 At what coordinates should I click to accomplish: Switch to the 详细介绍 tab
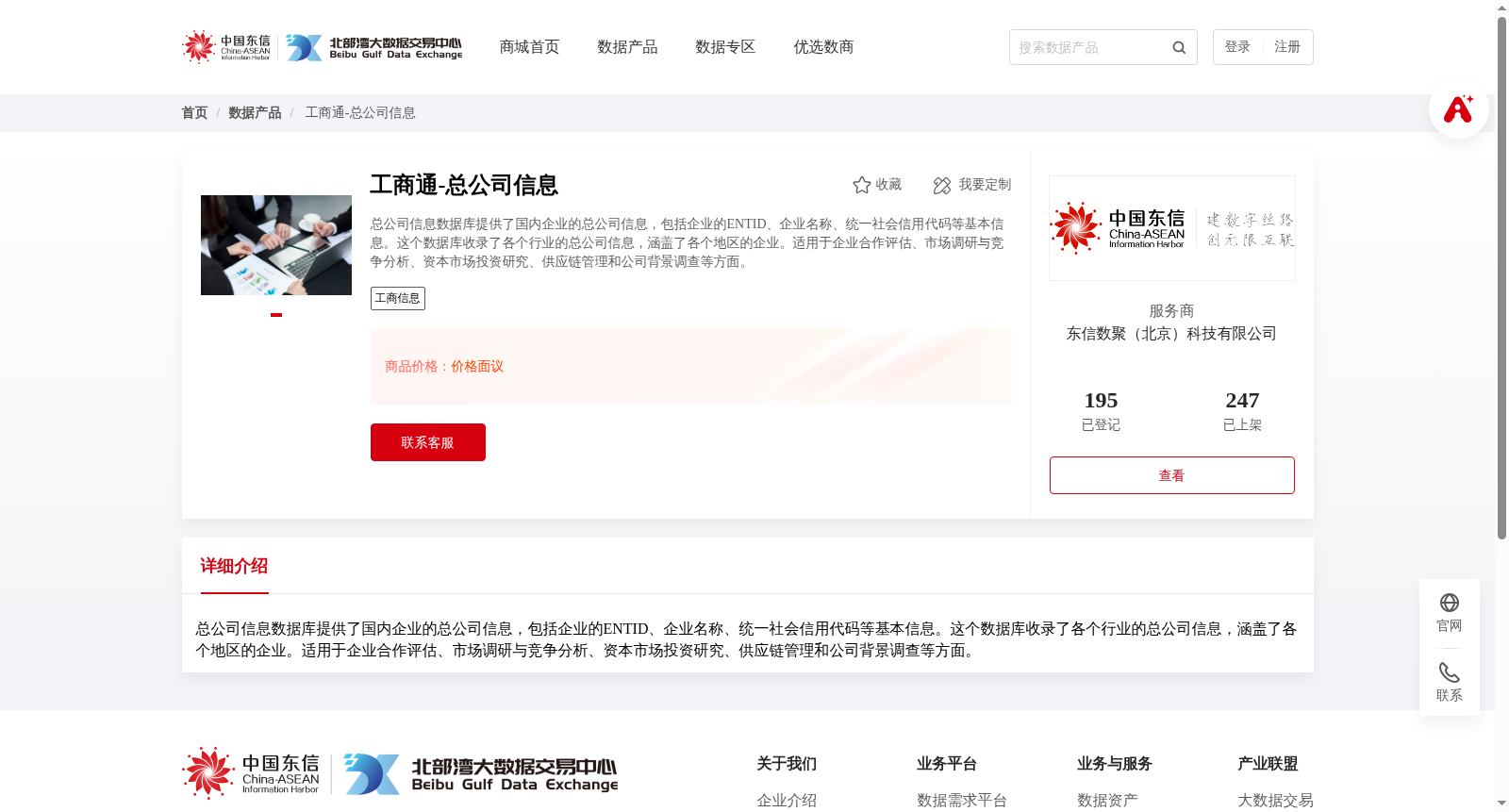pos(234,566)
